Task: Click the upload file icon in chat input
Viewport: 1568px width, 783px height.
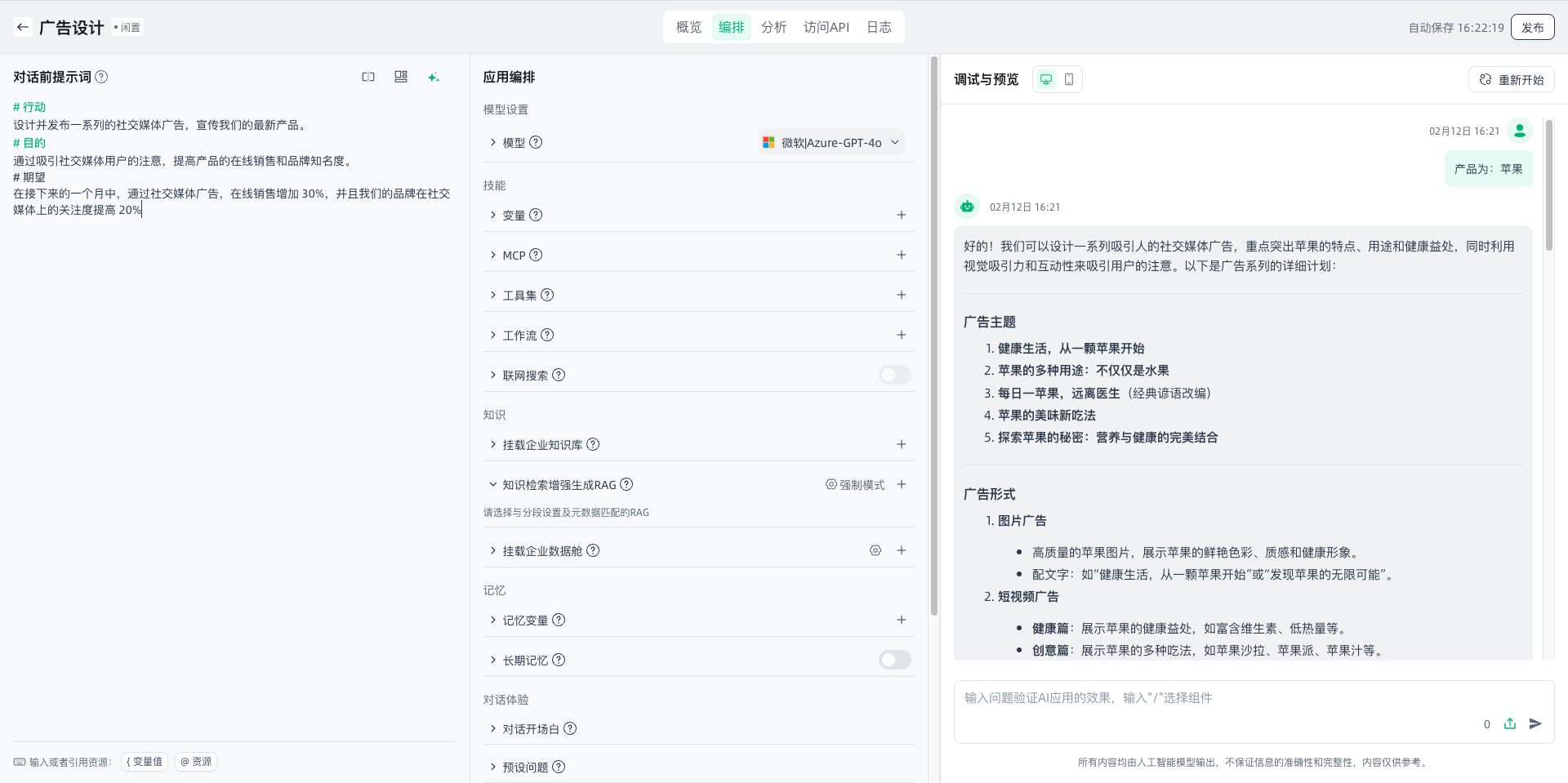Action: [1510, 723]
